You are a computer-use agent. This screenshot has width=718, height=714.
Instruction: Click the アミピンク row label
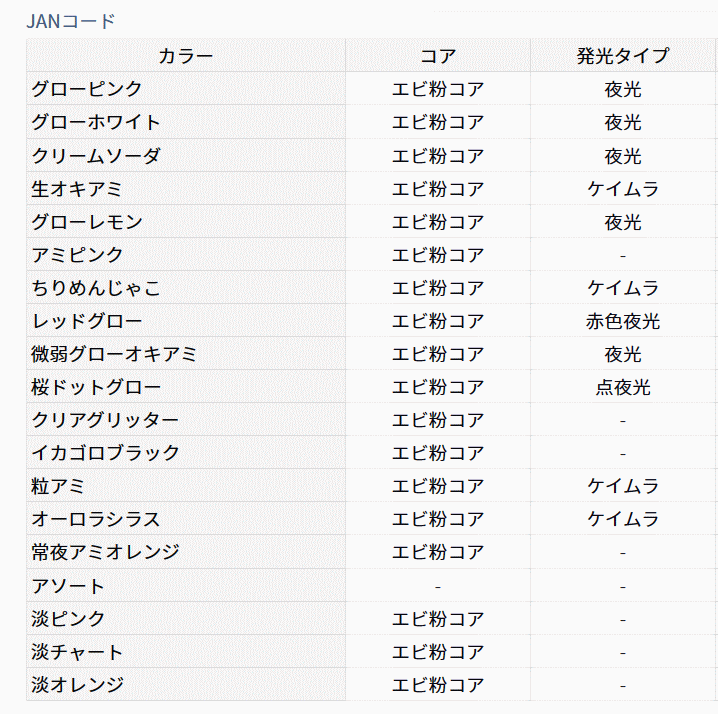(x=77, y=255)
